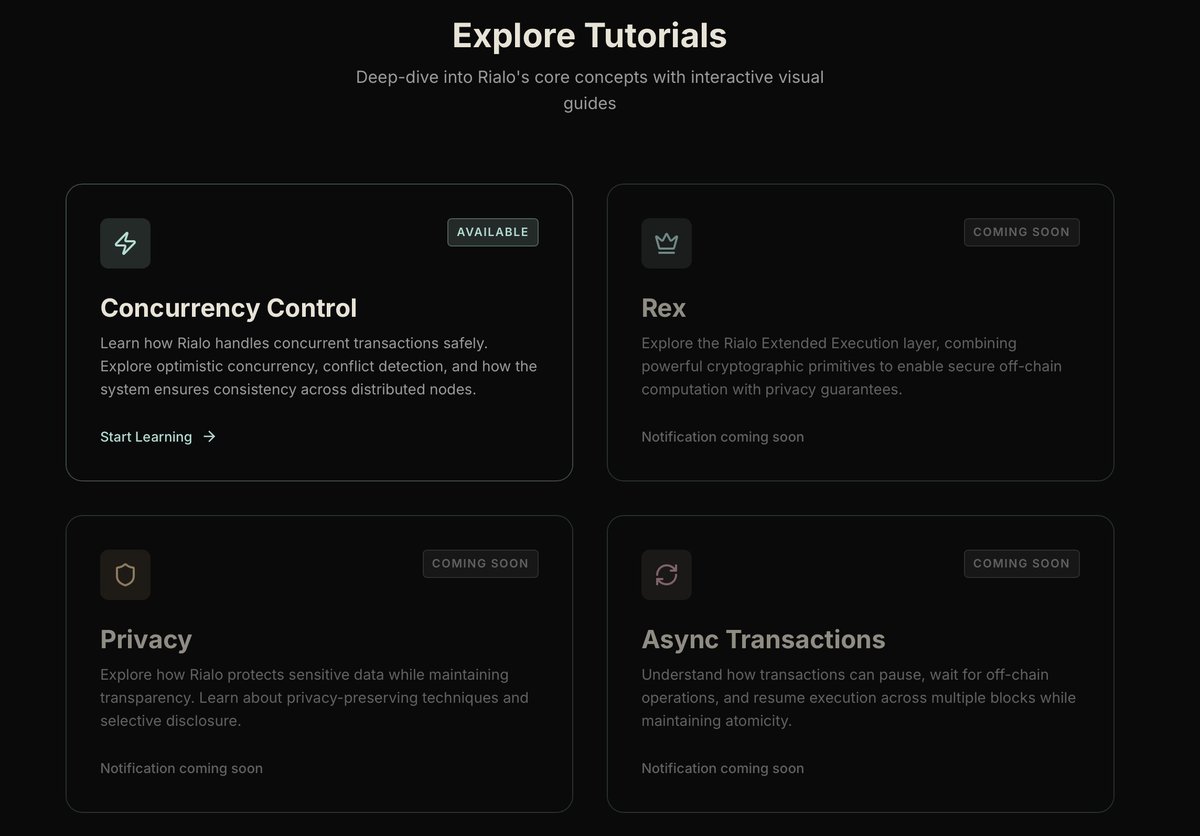Open the Concurrency Control tutorial title
The width and height of the screenshot is (1200, 836).
point(228,308)
